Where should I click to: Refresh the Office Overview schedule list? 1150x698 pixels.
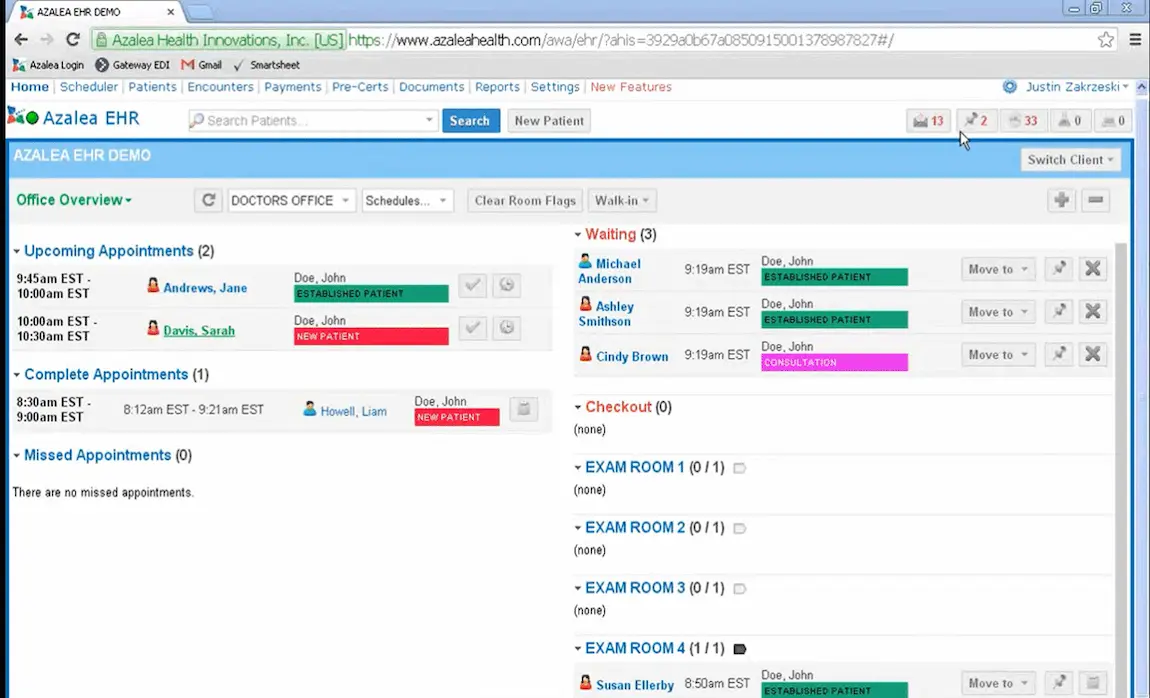pos(208,200)
